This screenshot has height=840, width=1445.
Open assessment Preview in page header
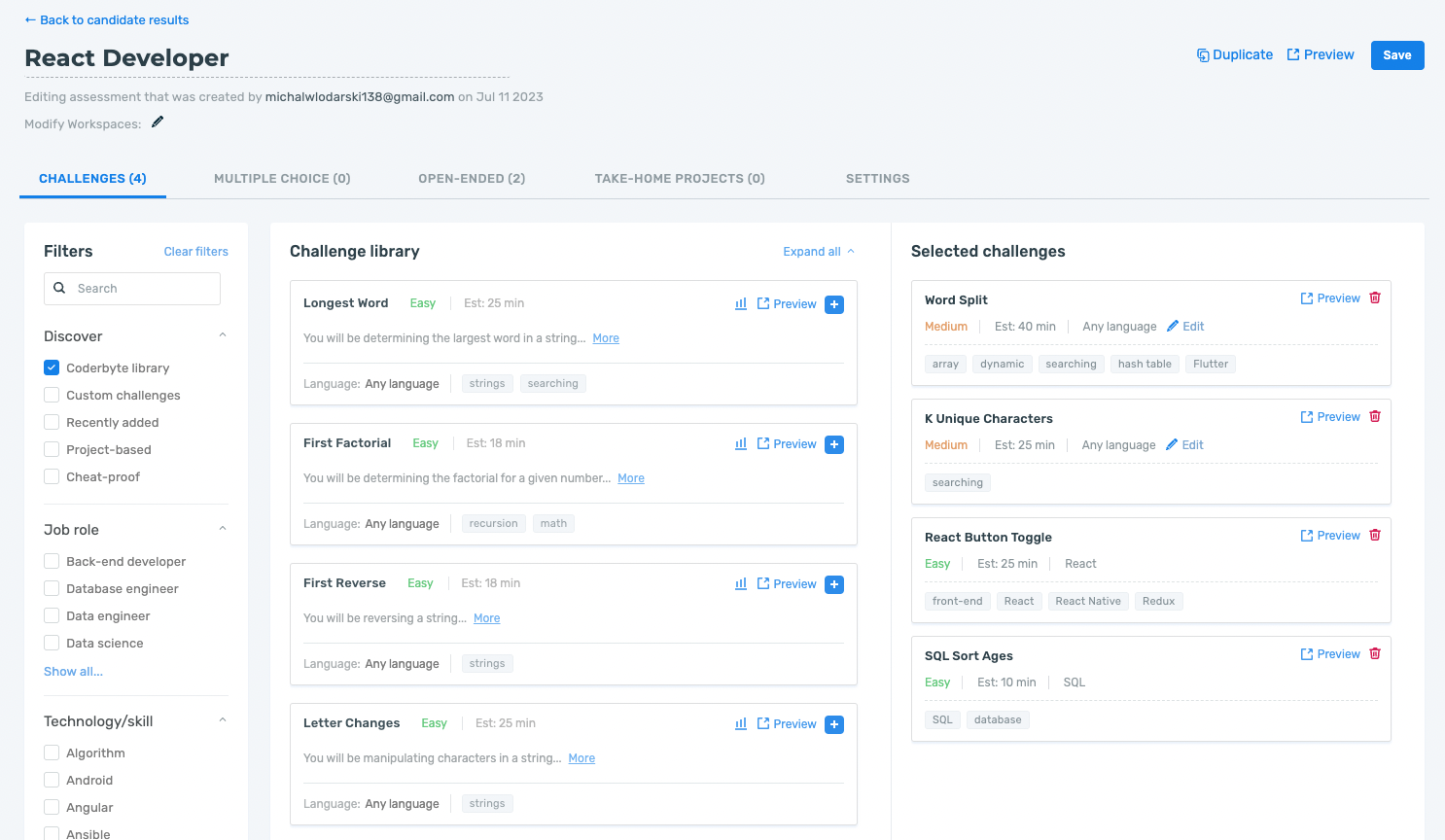[1321, 55]
